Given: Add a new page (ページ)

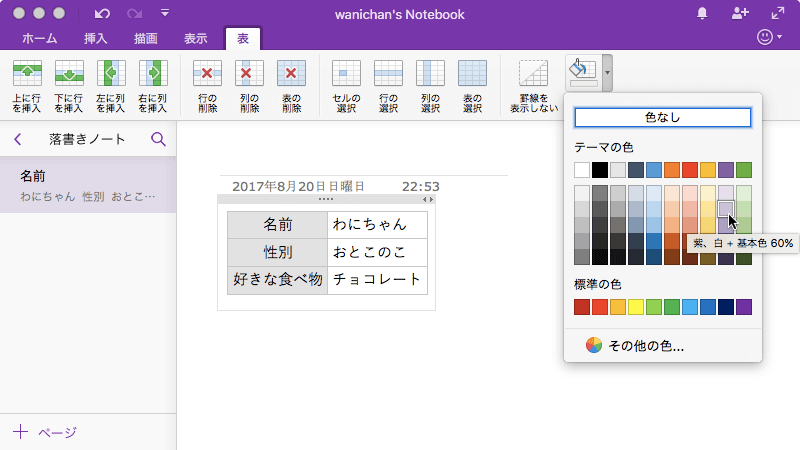Looking at the screenshot, I should 45,432.
